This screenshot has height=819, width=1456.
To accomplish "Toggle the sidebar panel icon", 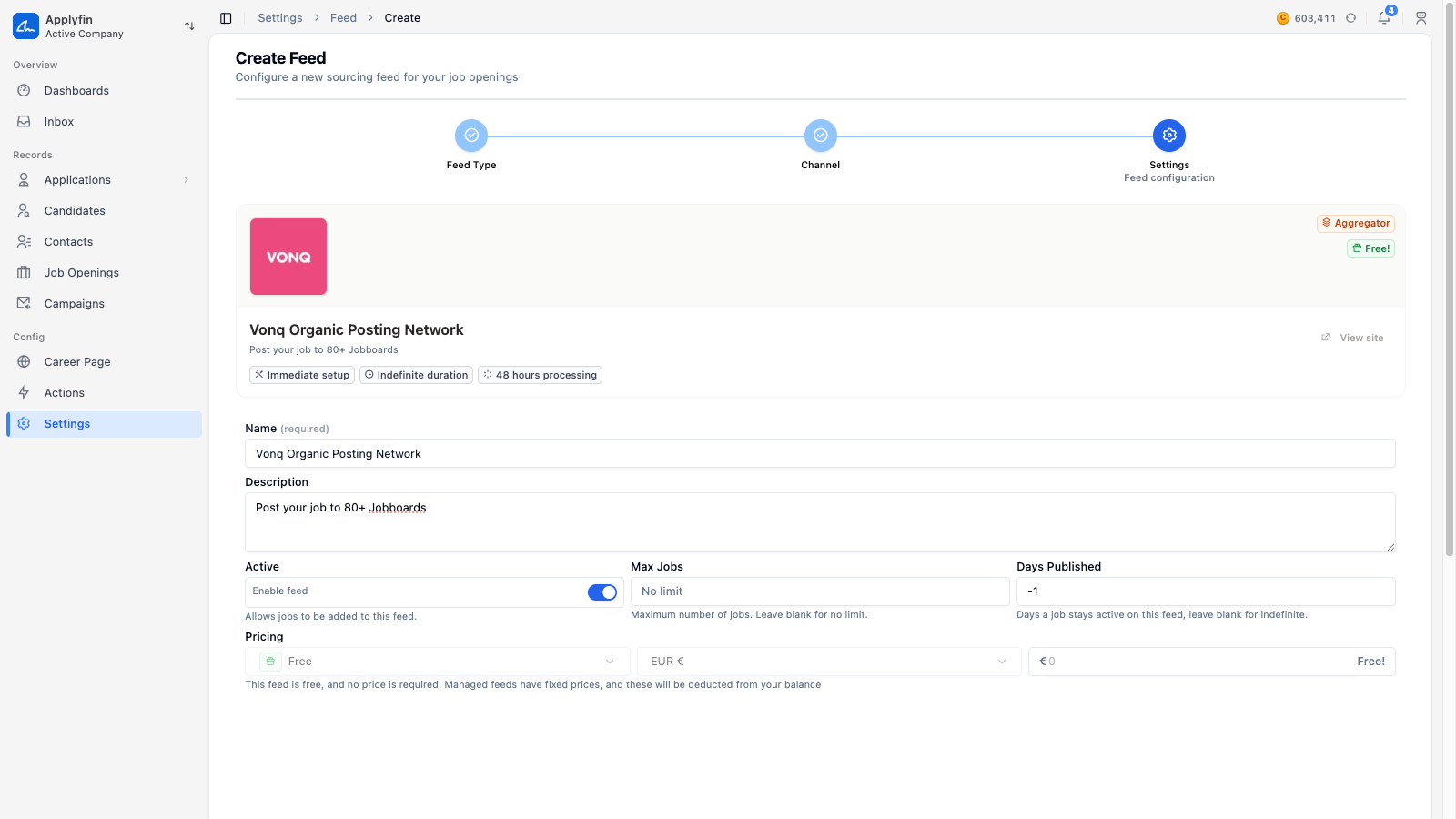I will (x=226, y=18).
